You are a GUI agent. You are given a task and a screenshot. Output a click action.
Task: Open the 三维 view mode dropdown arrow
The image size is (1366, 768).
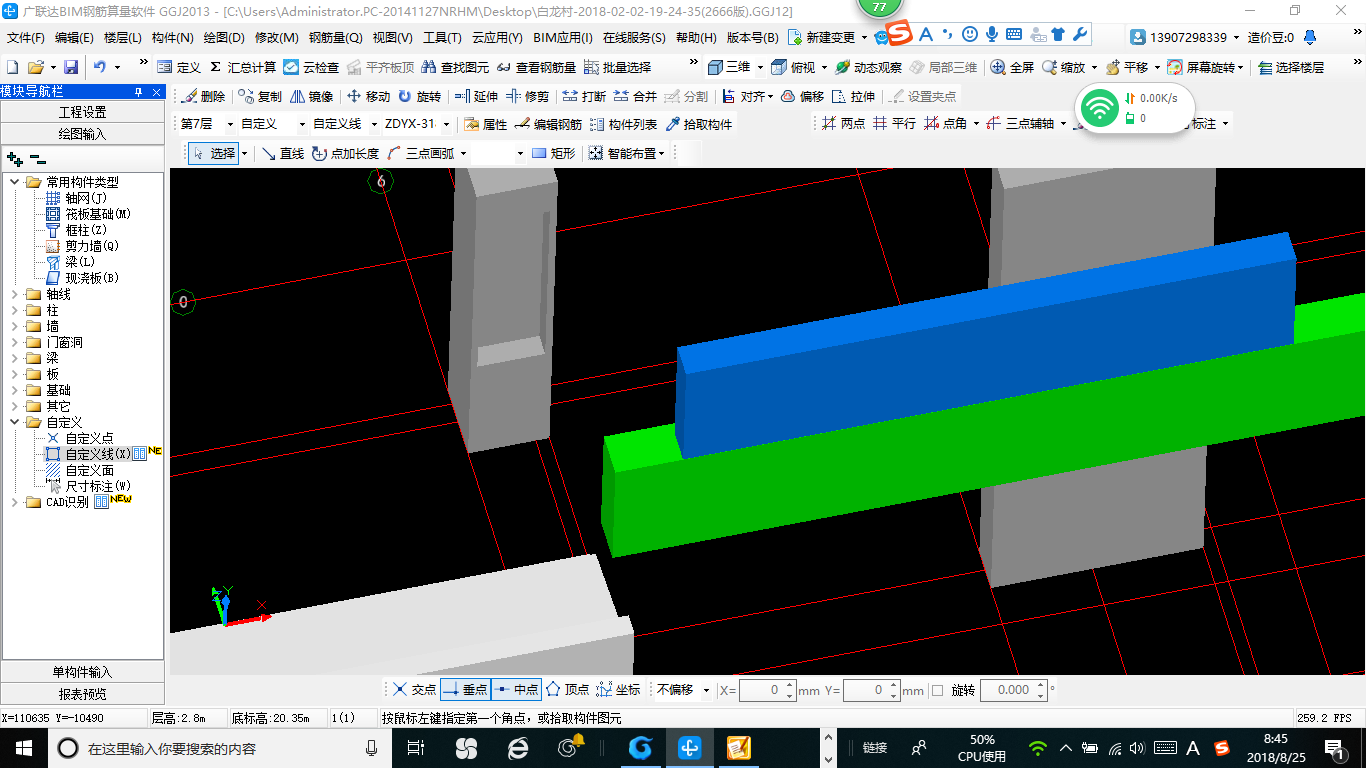point(759,67)
